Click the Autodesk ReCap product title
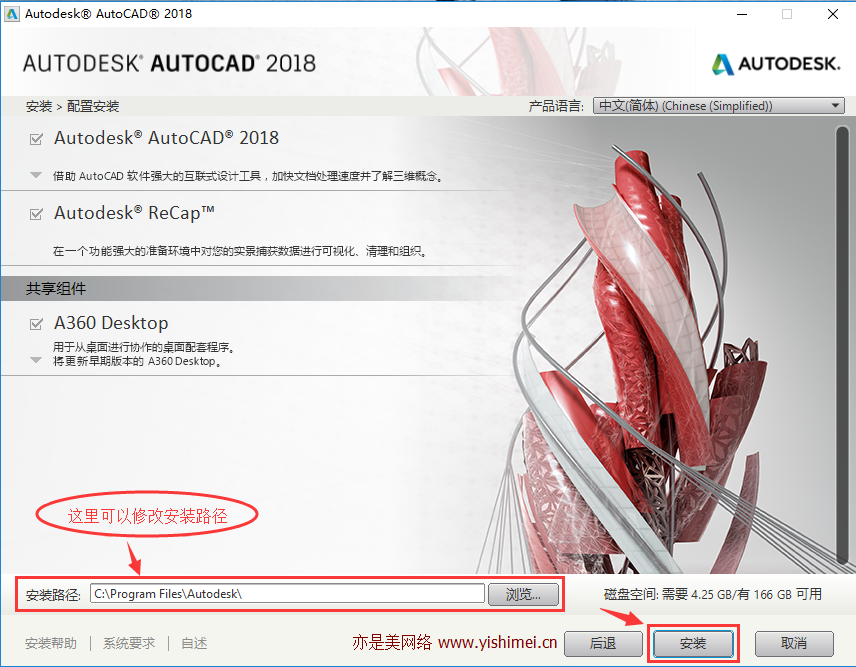Viewport: 856px width, 667px height. tap(134, 213)
